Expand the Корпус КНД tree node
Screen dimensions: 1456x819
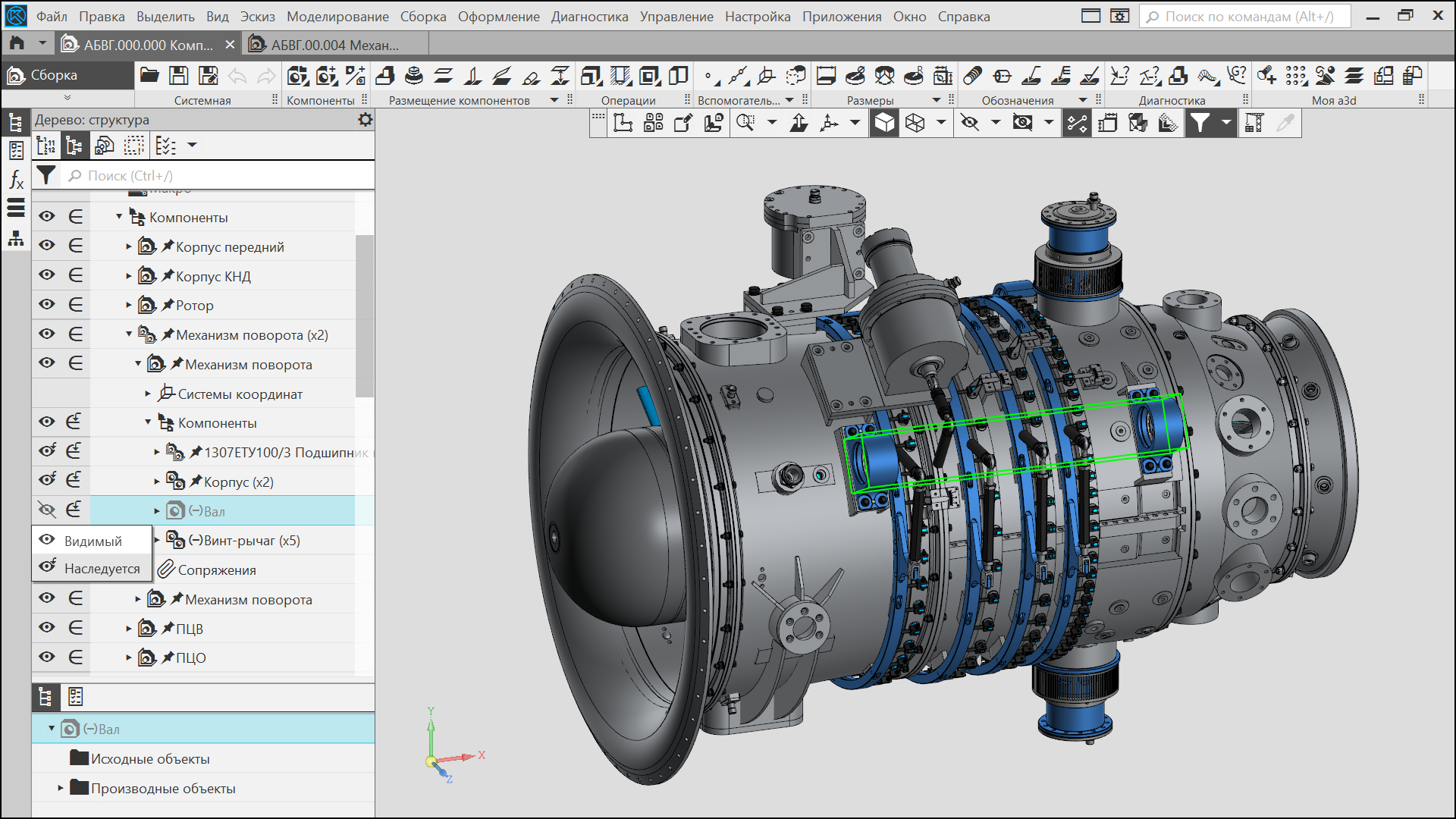point(129,276)
